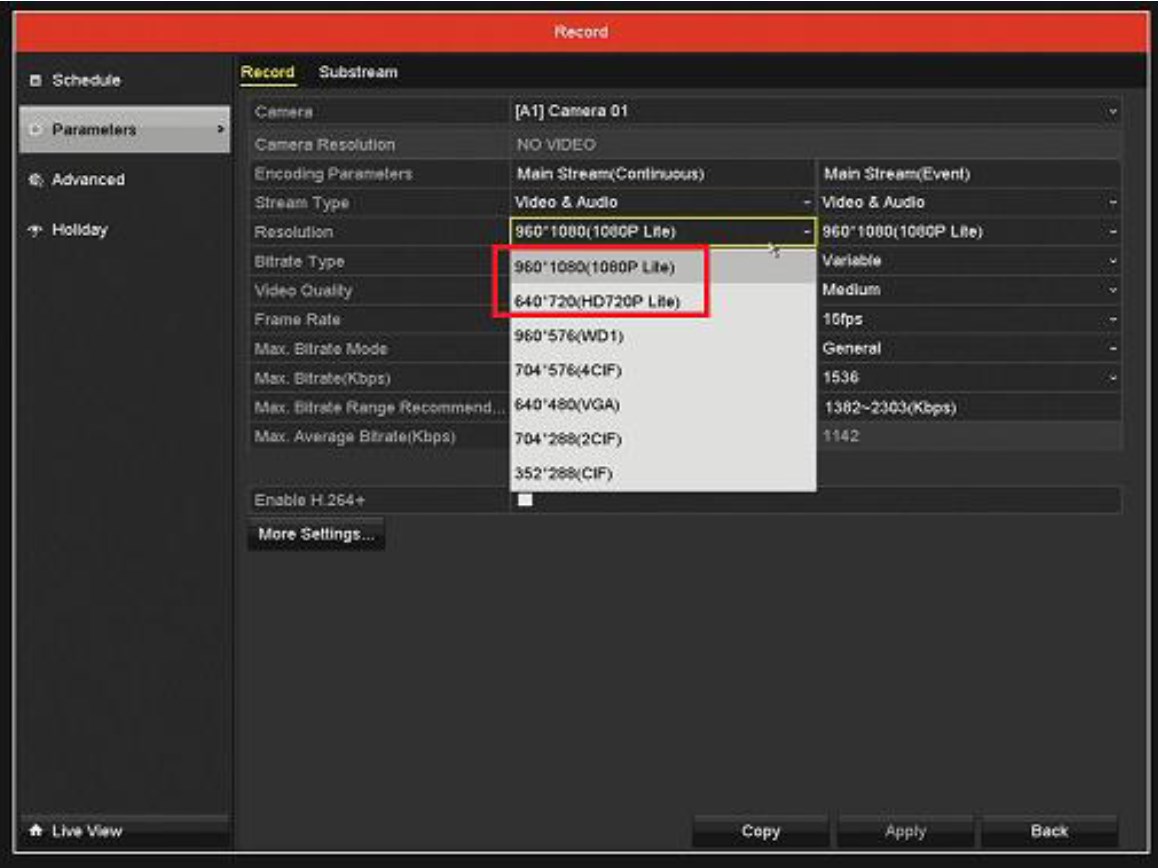This screenshot has width=1160, height=868.
Task: Click the Live View home icon
Action: point(36,831)
